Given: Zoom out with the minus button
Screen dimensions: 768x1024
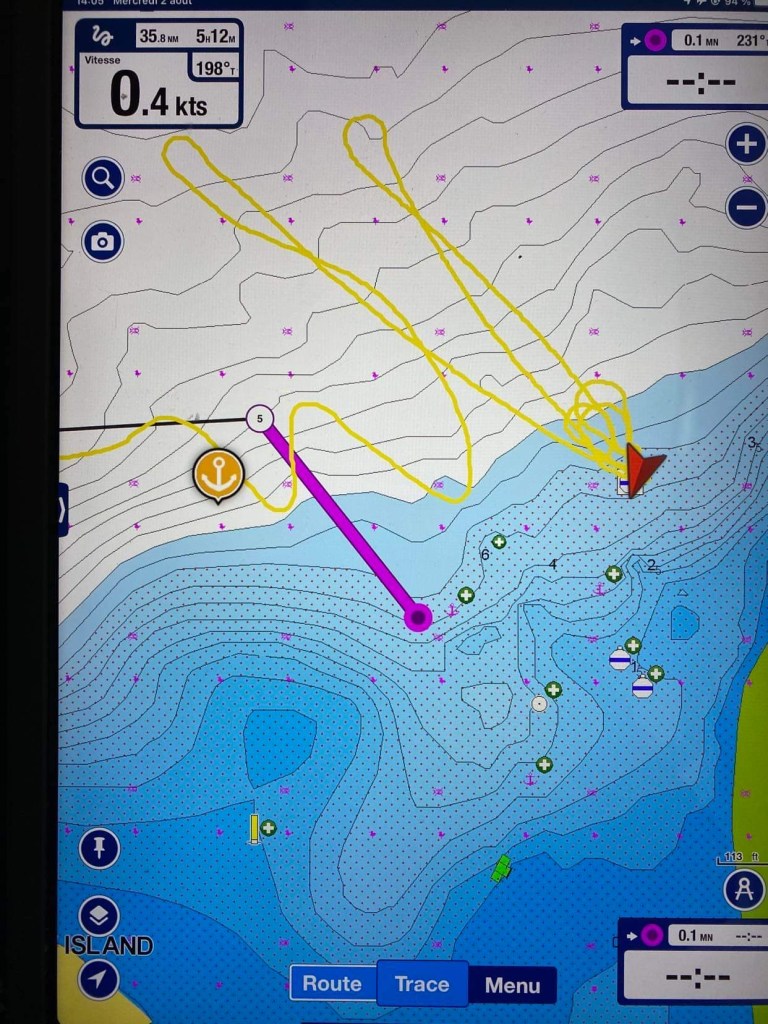Looking at the screenshot, I should tap(746, 208).
